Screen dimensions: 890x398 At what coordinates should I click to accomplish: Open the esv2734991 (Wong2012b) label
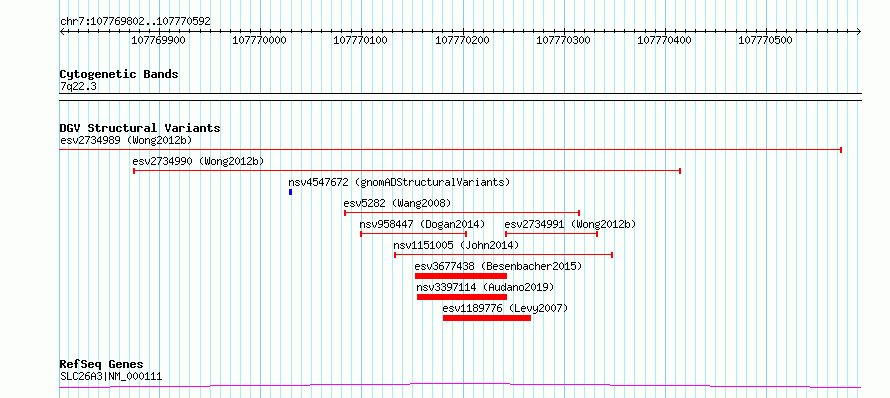(570, 224)
